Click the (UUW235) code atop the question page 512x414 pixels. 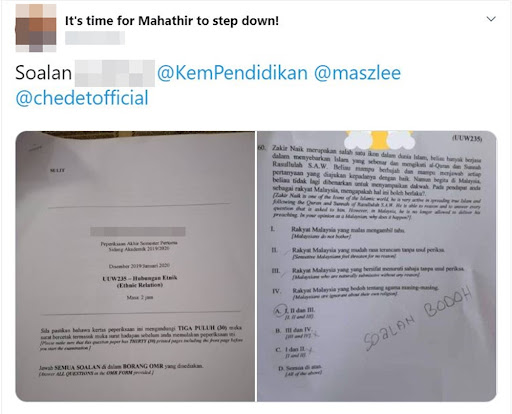467,138
